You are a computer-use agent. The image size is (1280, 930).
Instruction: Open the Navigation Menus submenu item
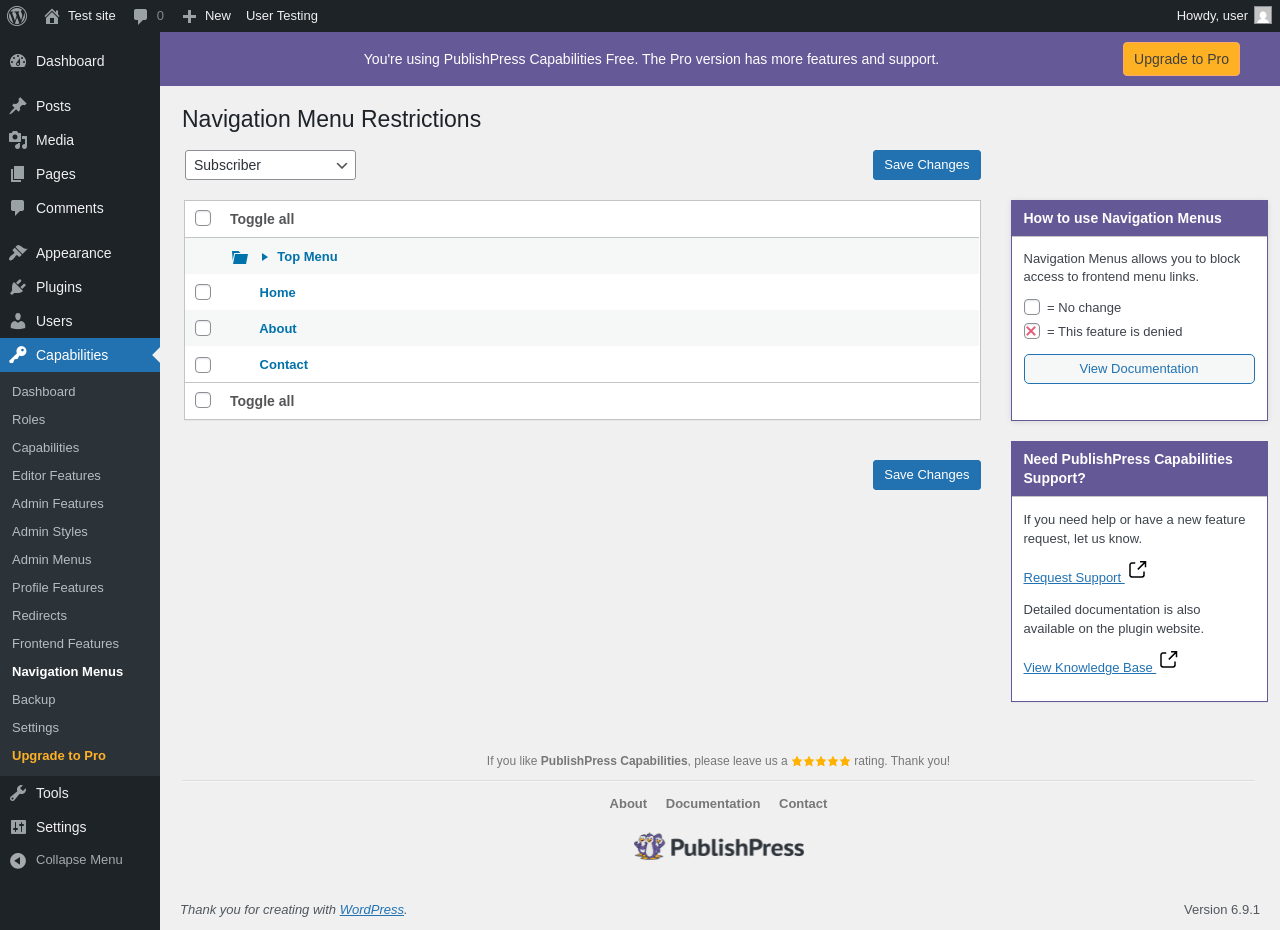(67, 672)
